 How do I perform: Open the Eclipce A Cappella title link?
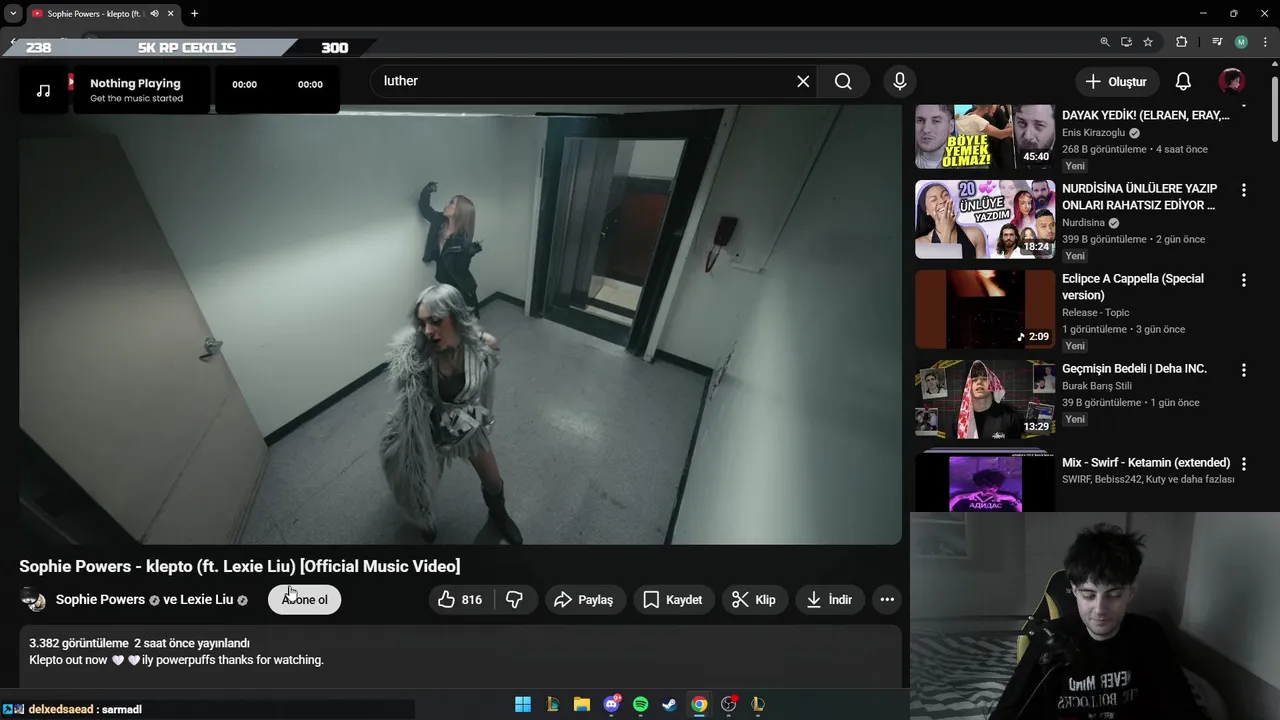click(1133, 287)
